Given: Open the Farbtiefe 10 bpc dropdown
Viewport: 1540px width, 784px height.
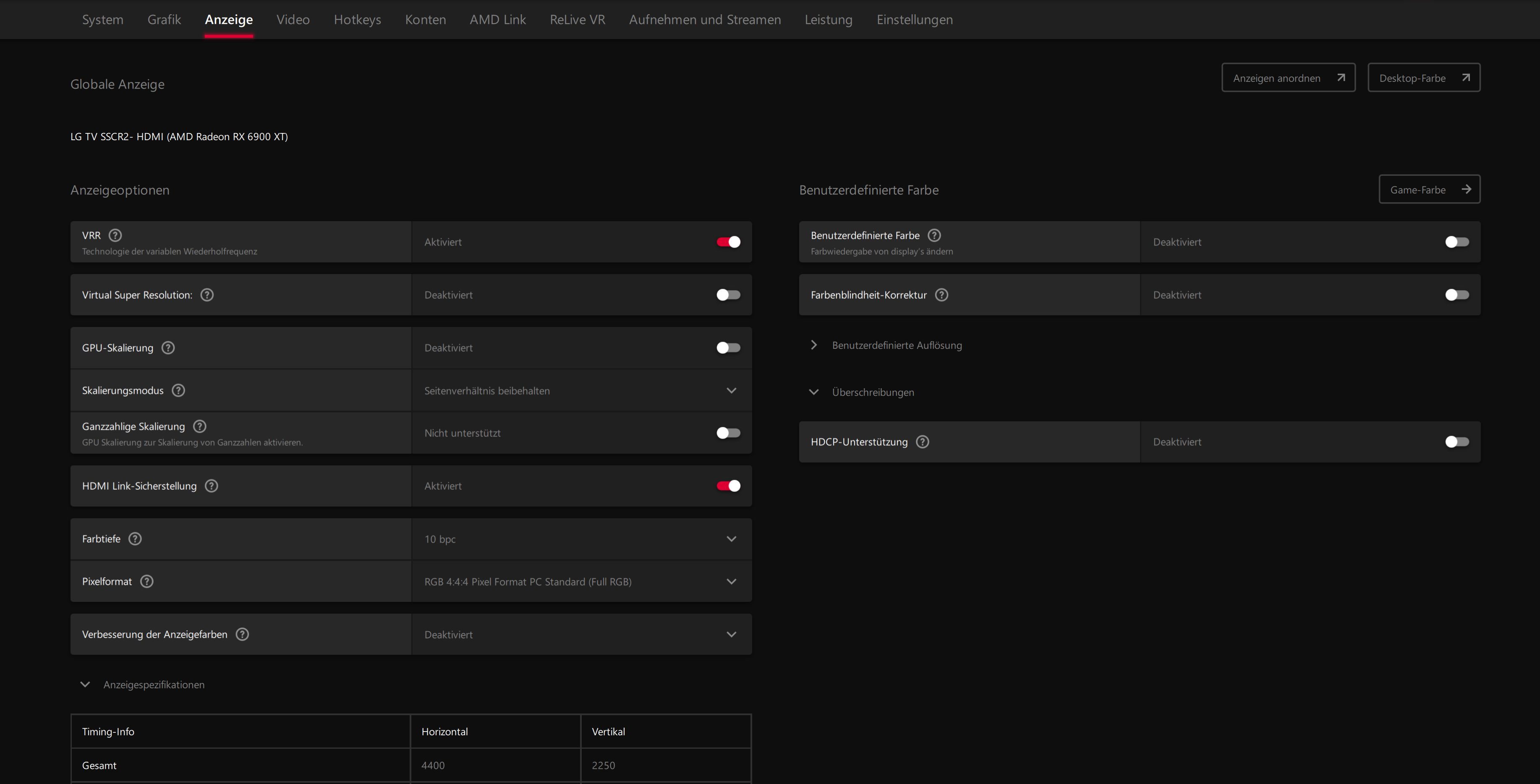Looking at the screenshot, I should (x=580, y=539).
